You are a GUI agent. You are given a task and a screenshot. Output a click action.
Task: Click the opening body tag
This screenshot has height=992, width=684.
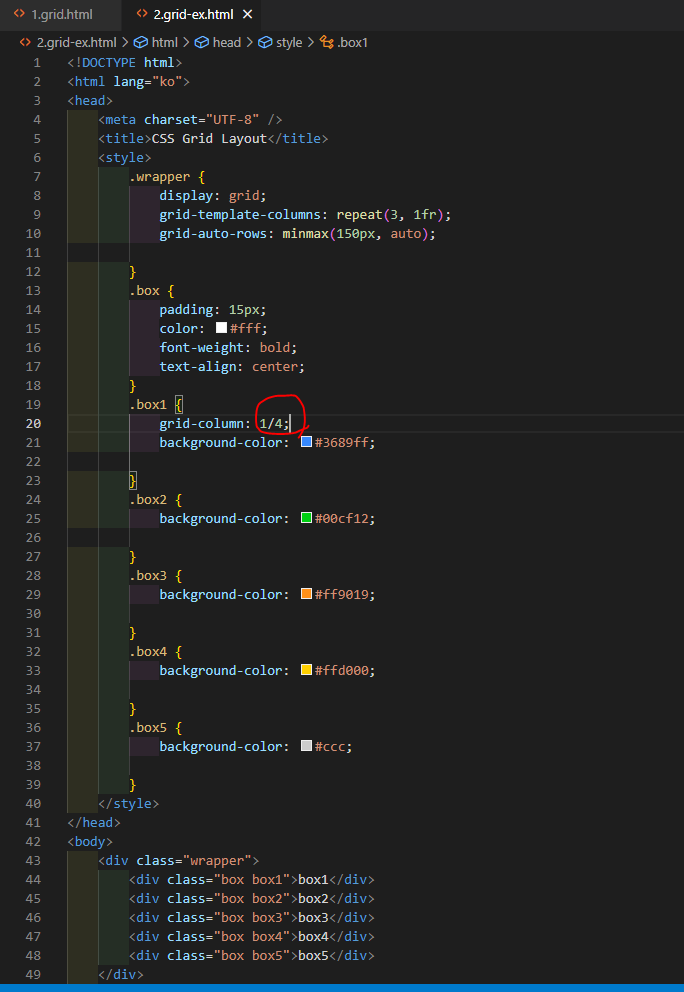[x=90, y=841]
